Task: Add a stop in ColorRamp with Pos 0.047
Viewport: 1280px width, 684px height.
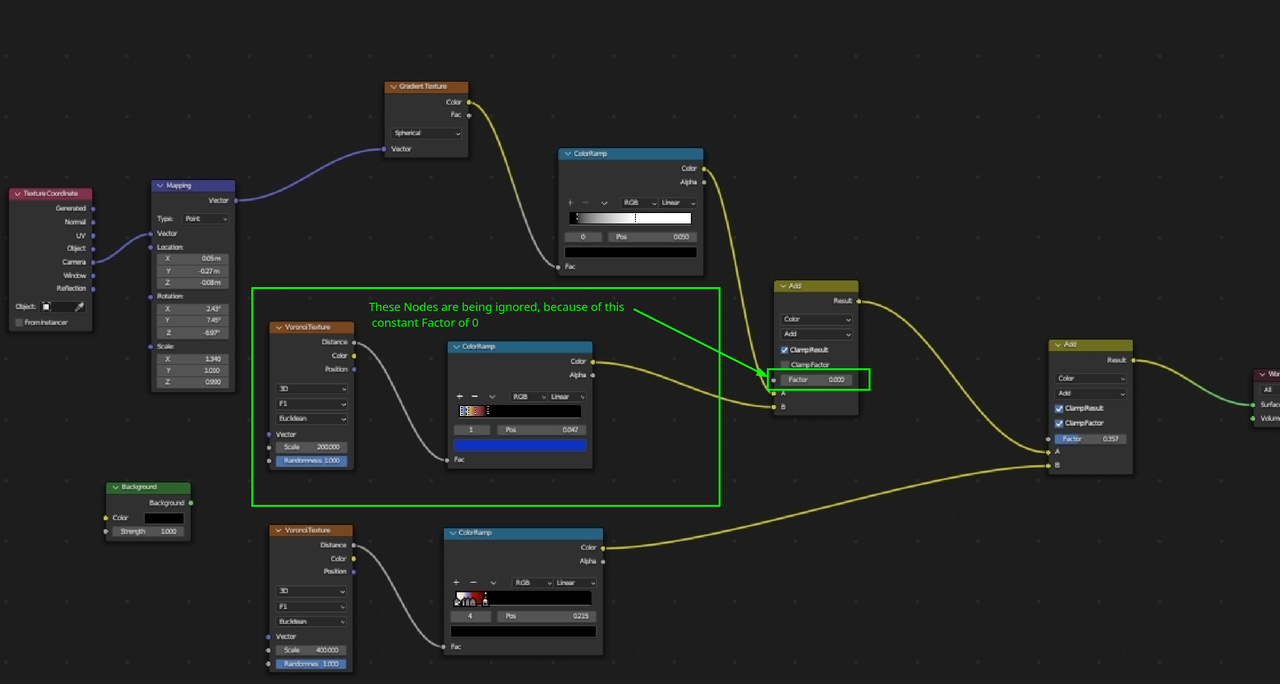Action: (x=460, y=397)
